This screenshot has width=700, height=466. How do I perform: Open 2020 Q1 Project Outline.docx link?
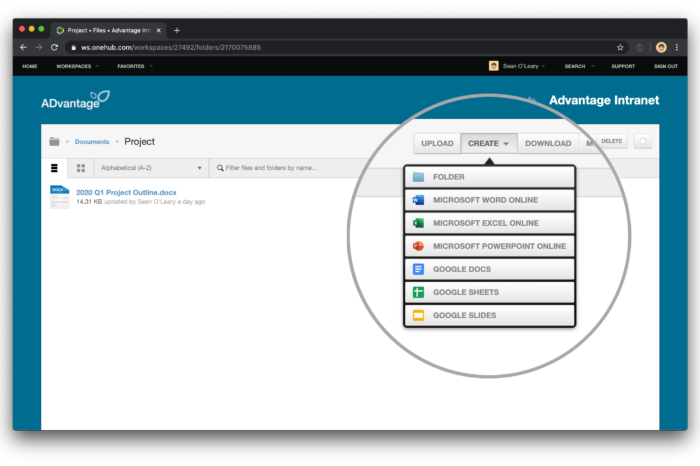point(126,192)
